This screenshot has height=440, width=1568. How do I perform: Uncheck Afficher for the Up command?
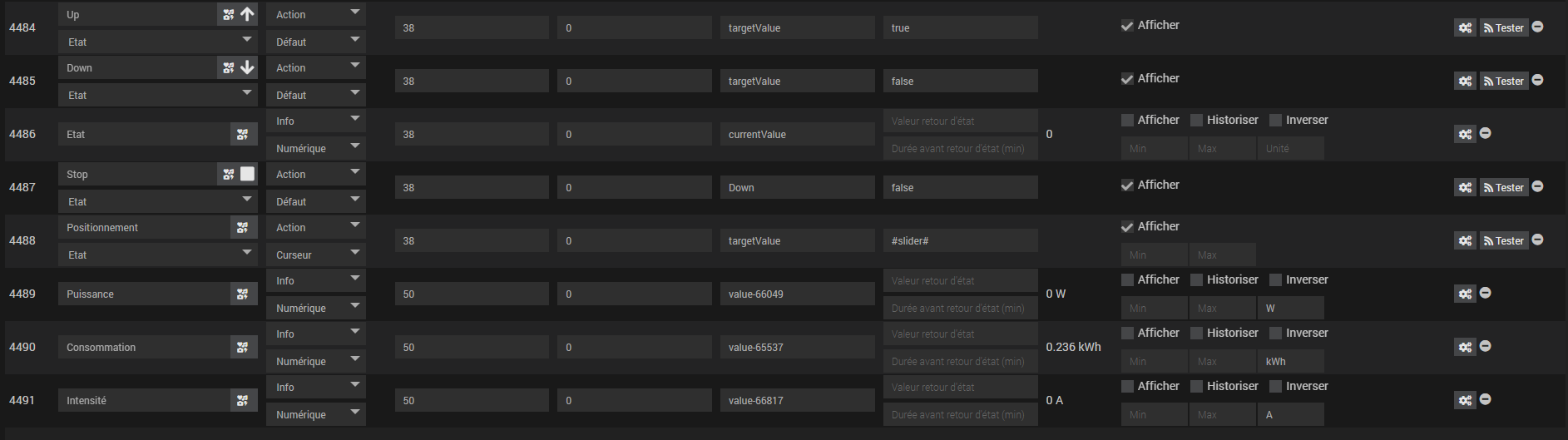point(1127,26)
